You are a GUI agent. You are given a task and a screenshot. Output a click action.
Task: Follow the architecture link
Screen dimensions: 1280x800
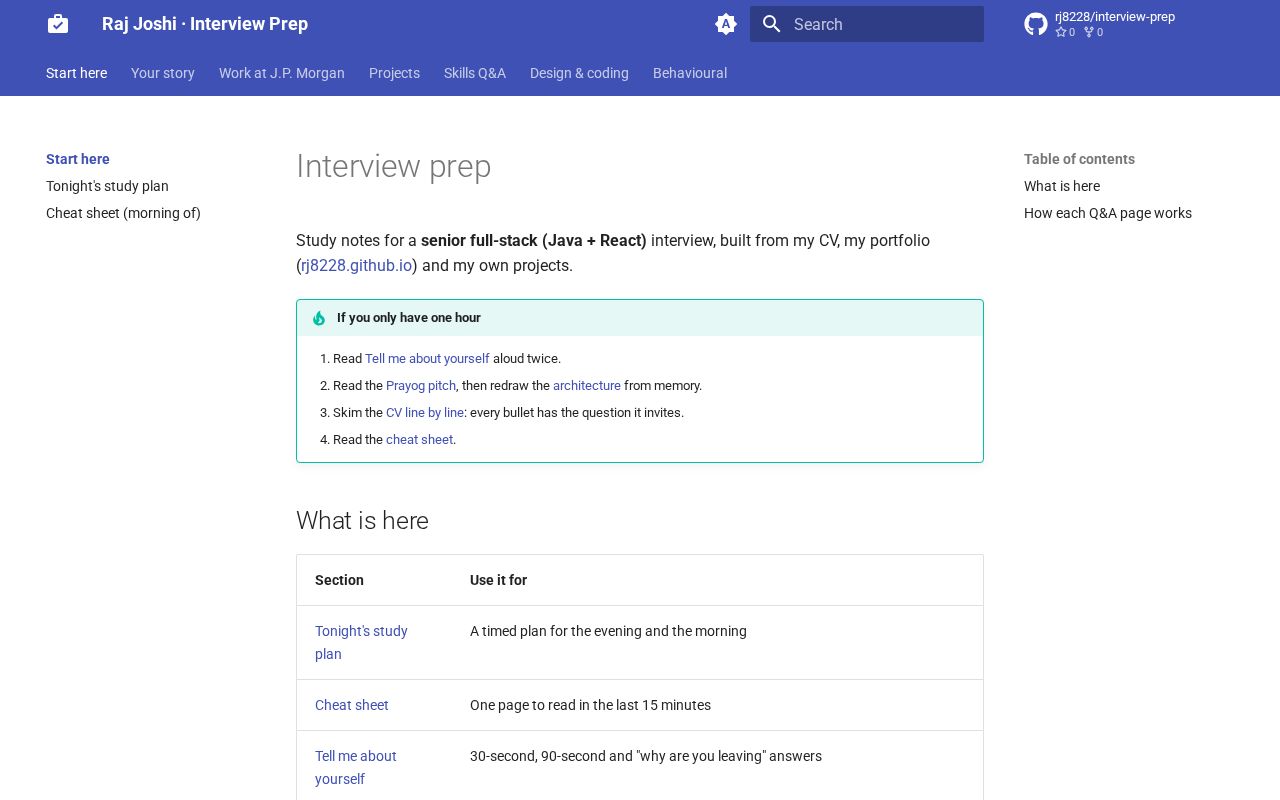pos(587,385)
